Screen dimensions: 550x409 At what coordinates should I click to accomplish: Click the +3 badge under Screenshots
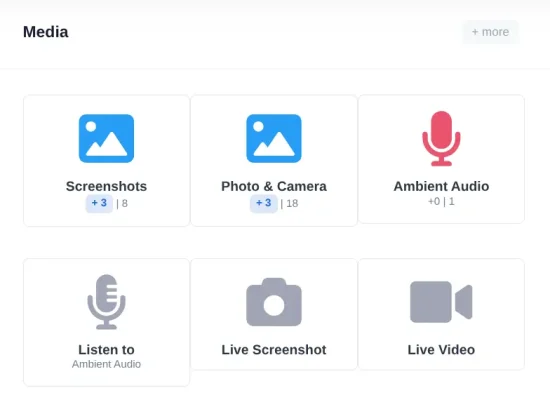click(x=99, y=203)
